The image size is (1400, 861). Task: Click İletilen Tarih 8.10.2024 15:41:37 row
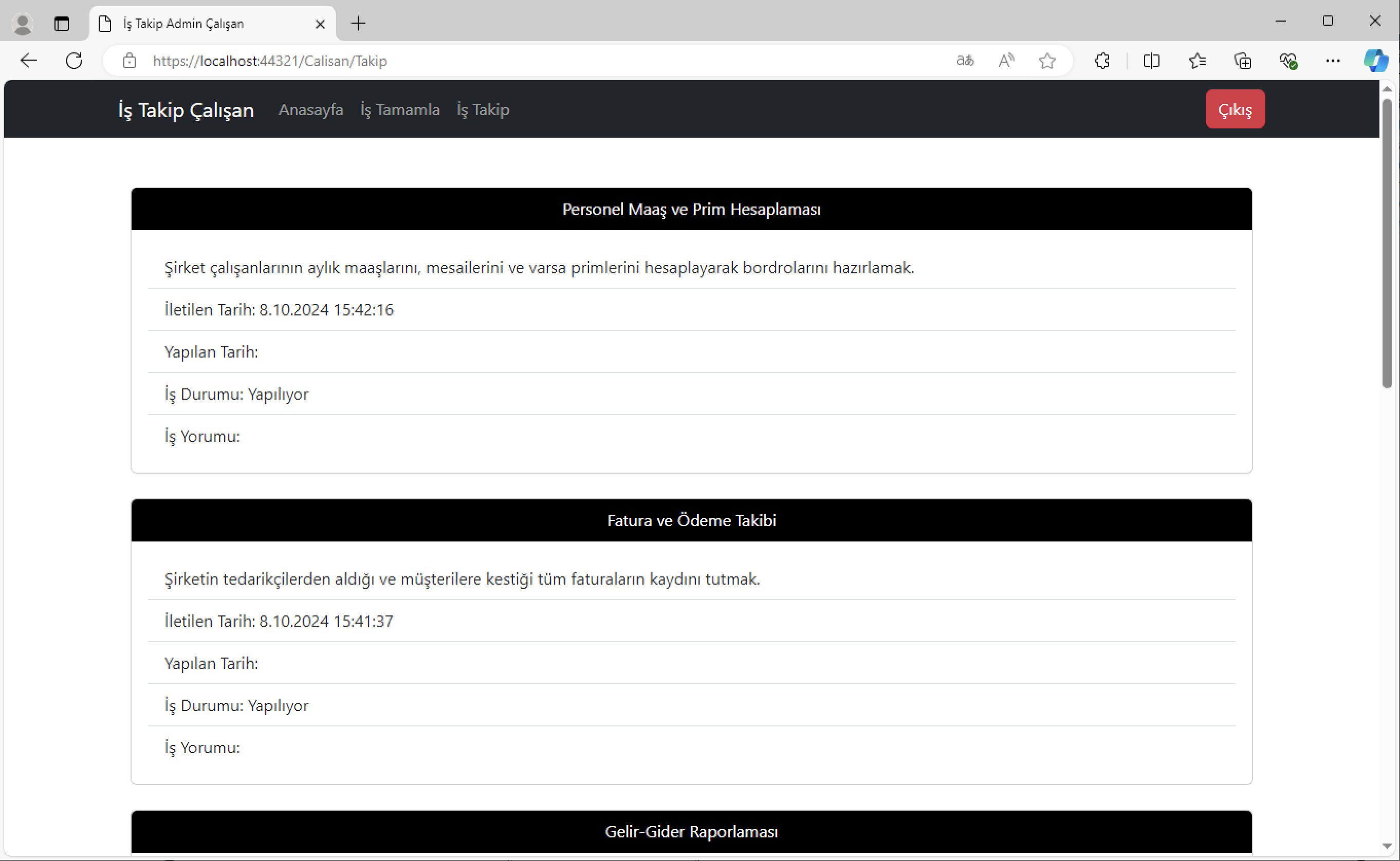pos(691,621)
